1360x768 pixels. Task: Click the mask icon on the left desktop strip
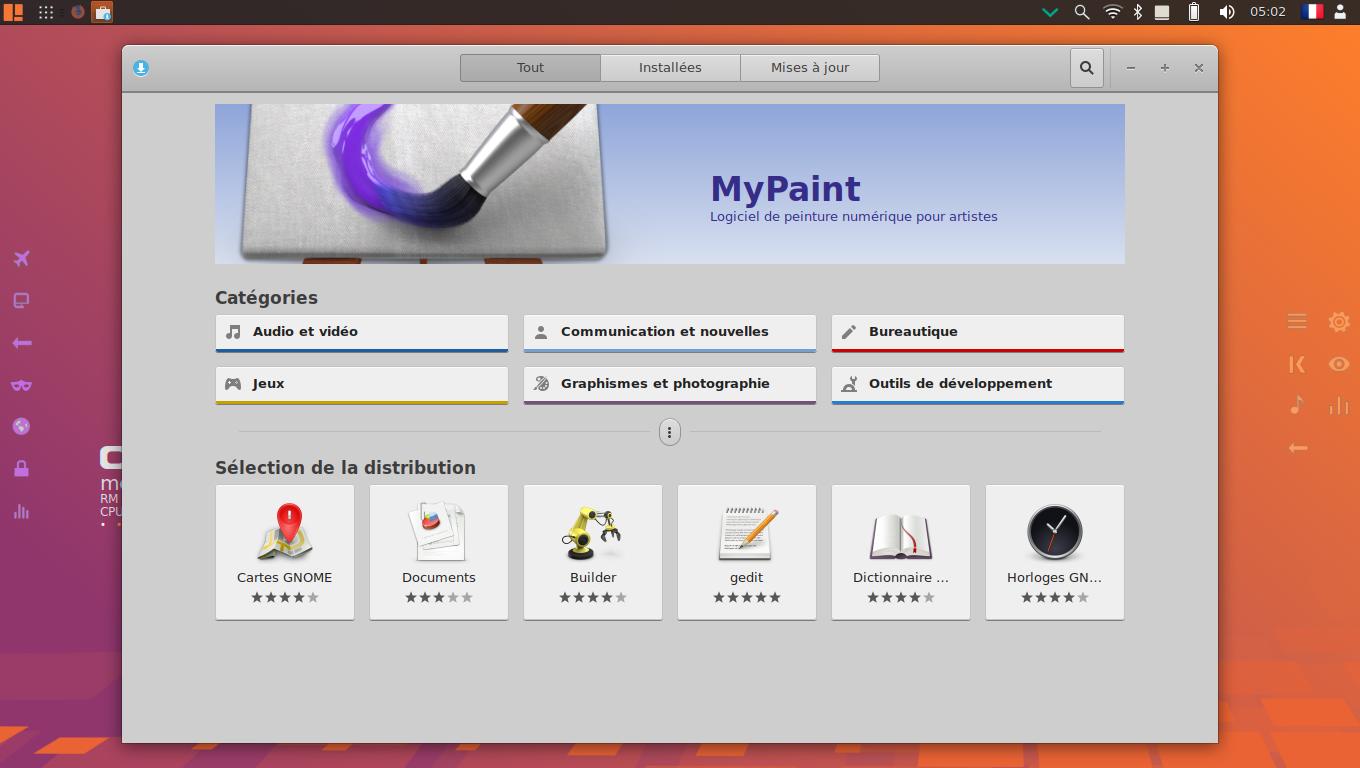coord(21,385)
